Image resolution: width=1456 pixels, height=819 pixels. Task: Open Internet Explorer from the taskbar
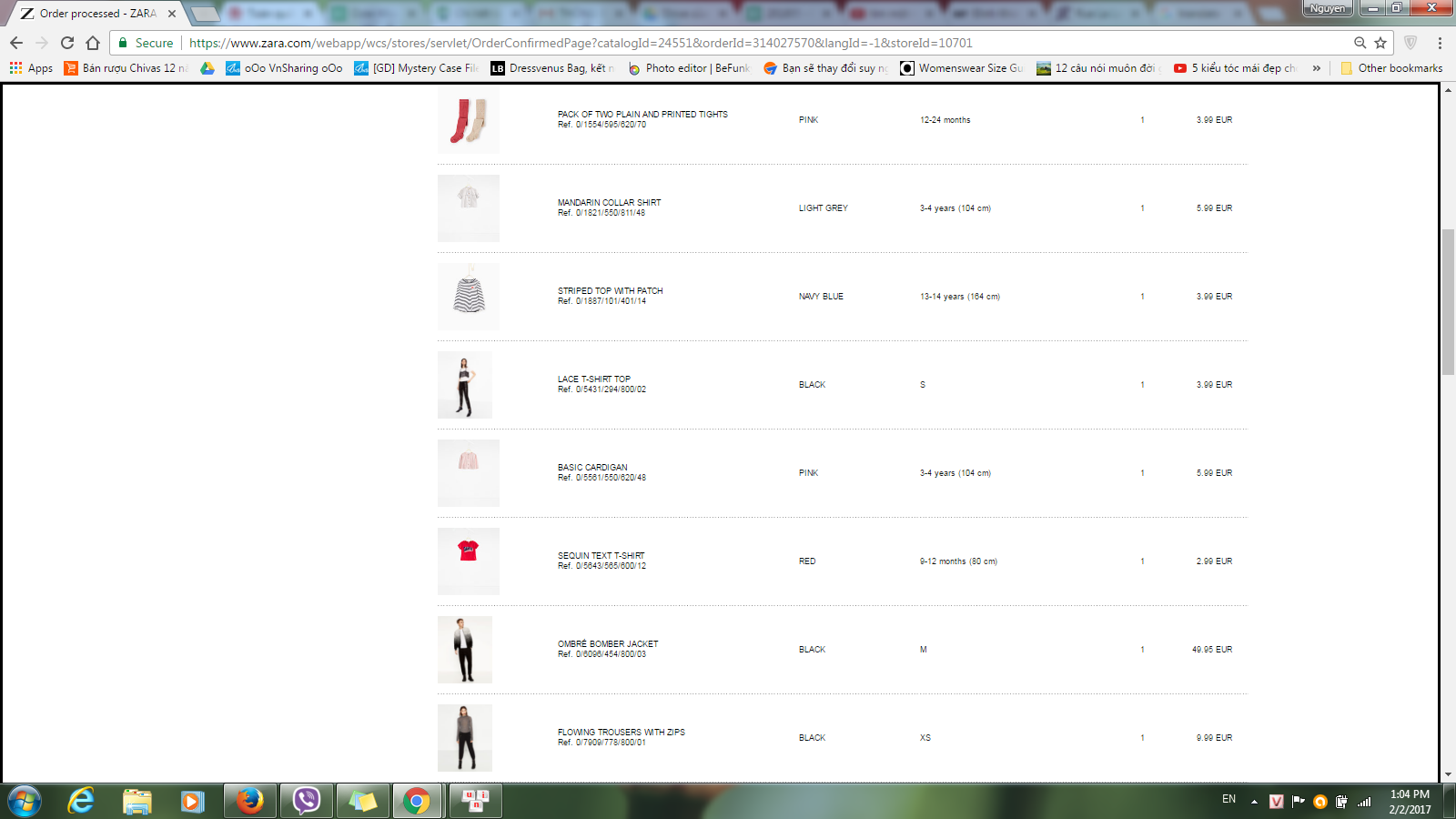click(81, 801)
